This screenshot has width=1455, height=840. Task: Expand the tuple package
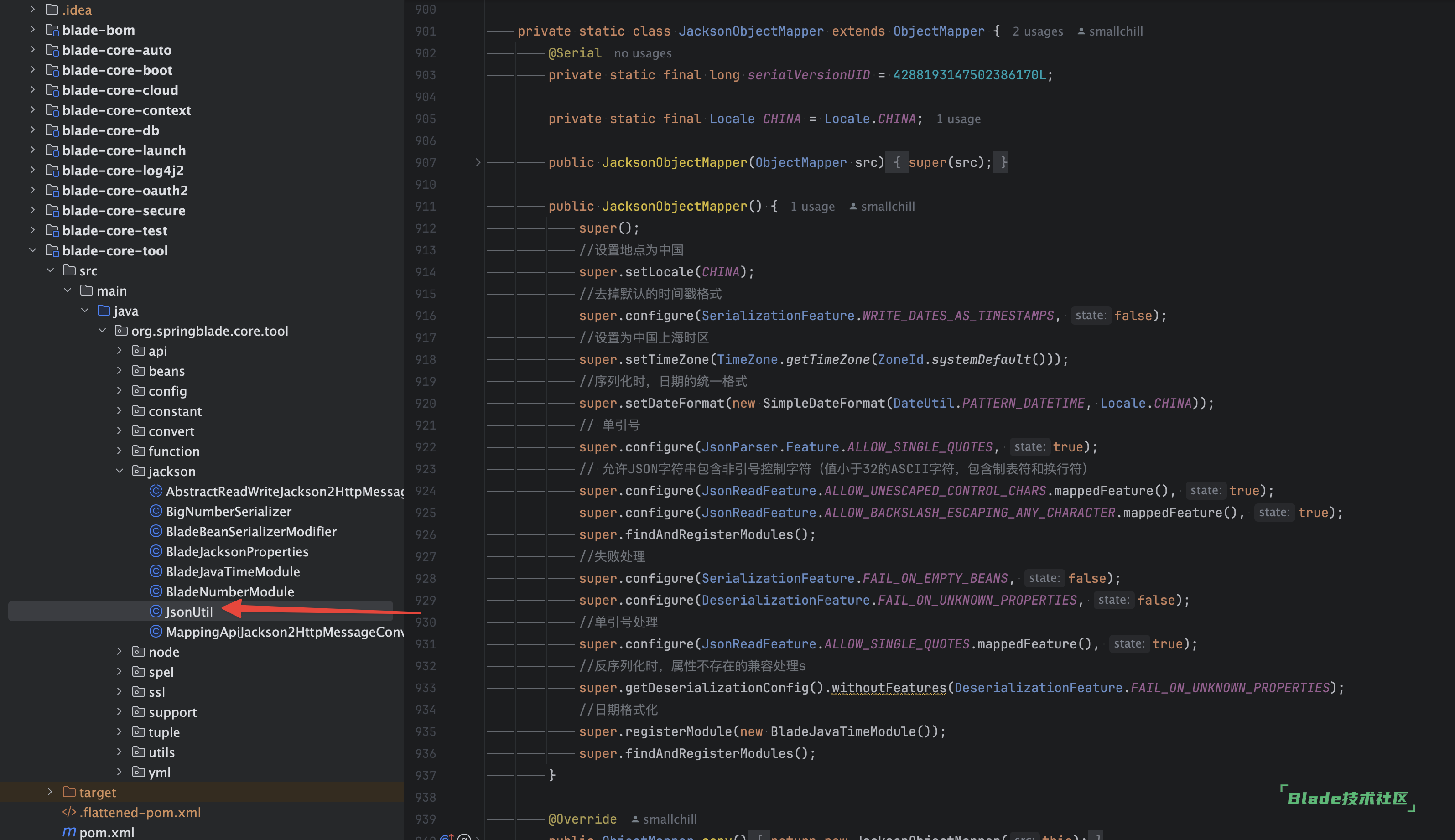click(x=120, y=732)
